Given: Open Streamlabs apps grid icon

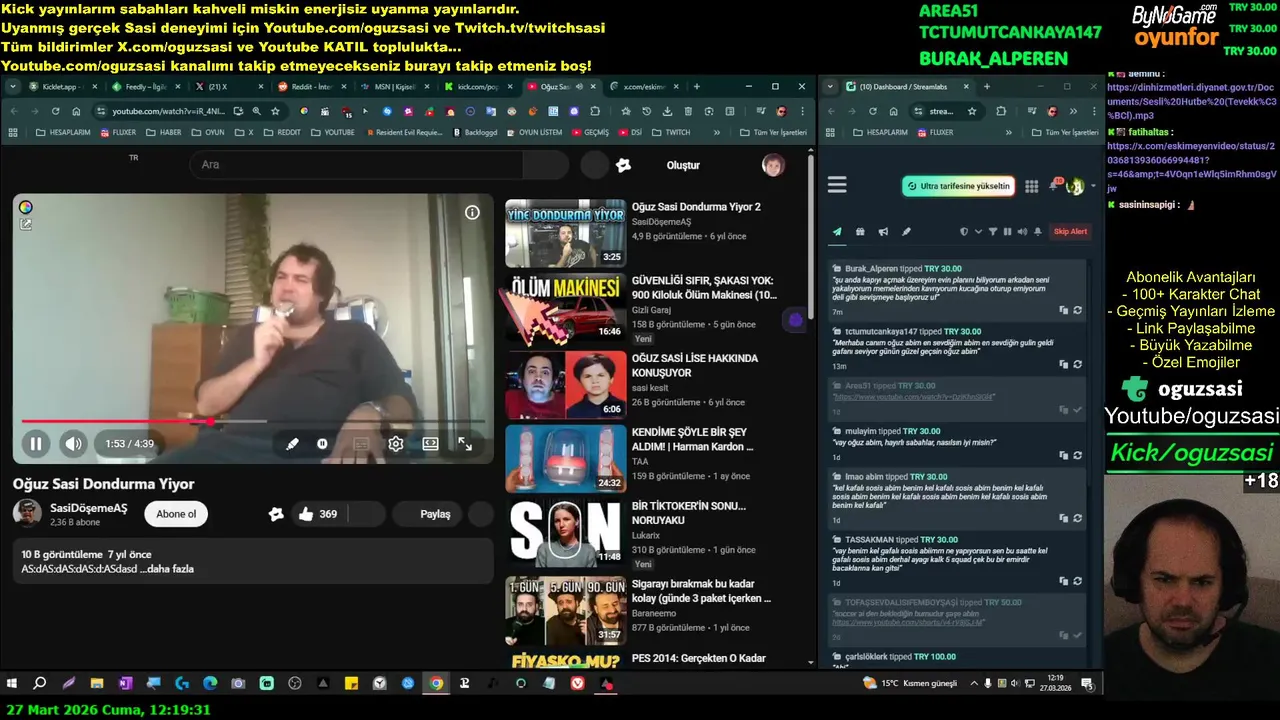Looking at the screenshot, I should [1032, 186].
